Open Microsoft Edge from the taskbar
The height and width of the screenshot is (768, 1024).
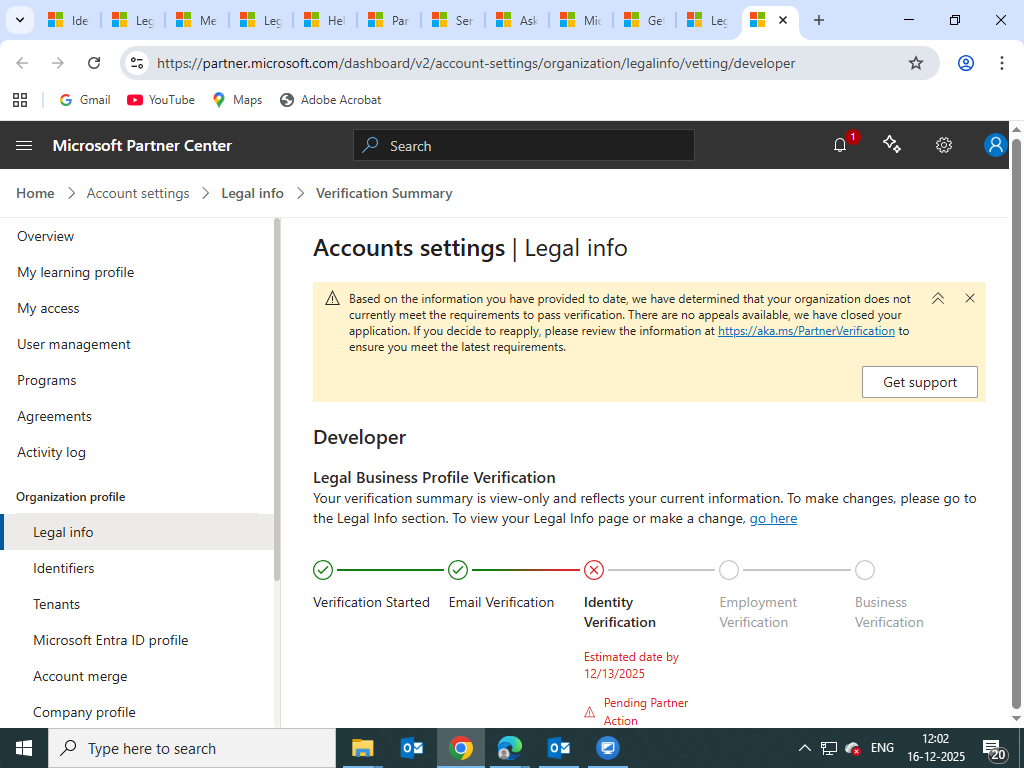[x=510, y=748]
